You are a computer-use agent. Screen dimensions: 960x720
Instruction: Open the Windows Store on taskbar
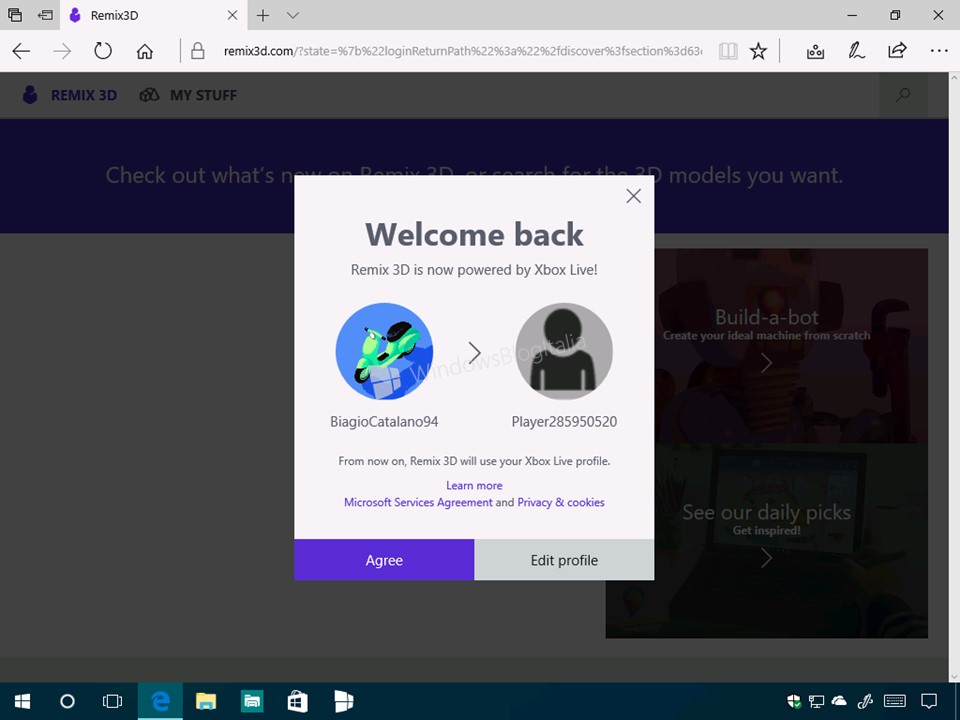(x=298, y=701)
